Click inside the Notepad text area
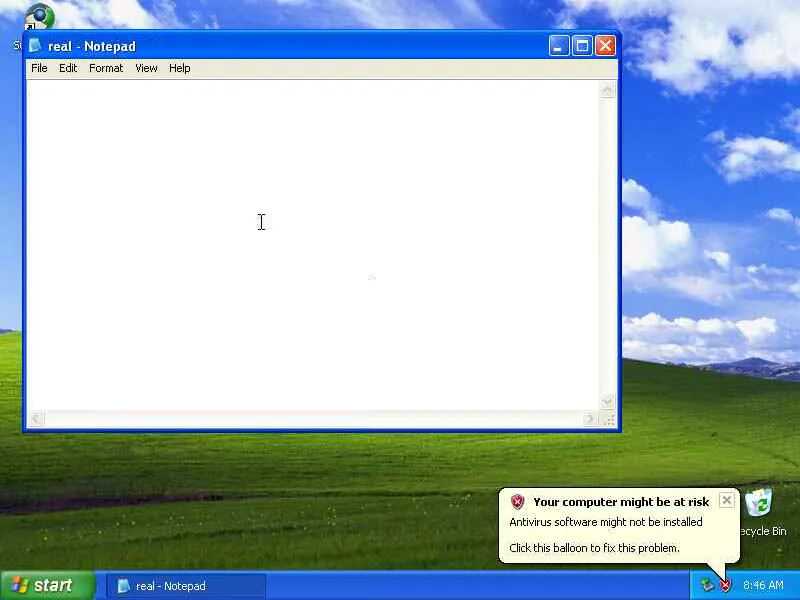 click(x=312, y=245)
